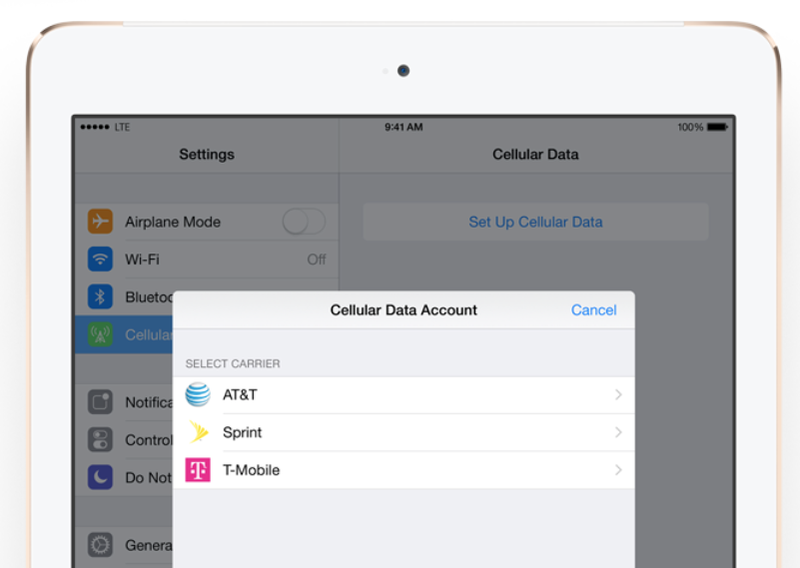The image size is (800, 568).
Task: Tap the Control Center icon
Action: click(100, 439)
